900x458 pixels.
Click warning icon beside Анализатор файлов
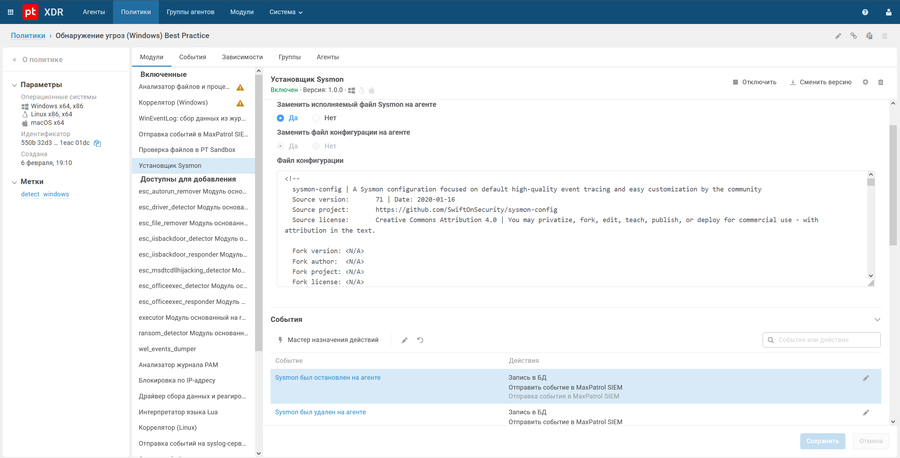[x=240, y=88]
